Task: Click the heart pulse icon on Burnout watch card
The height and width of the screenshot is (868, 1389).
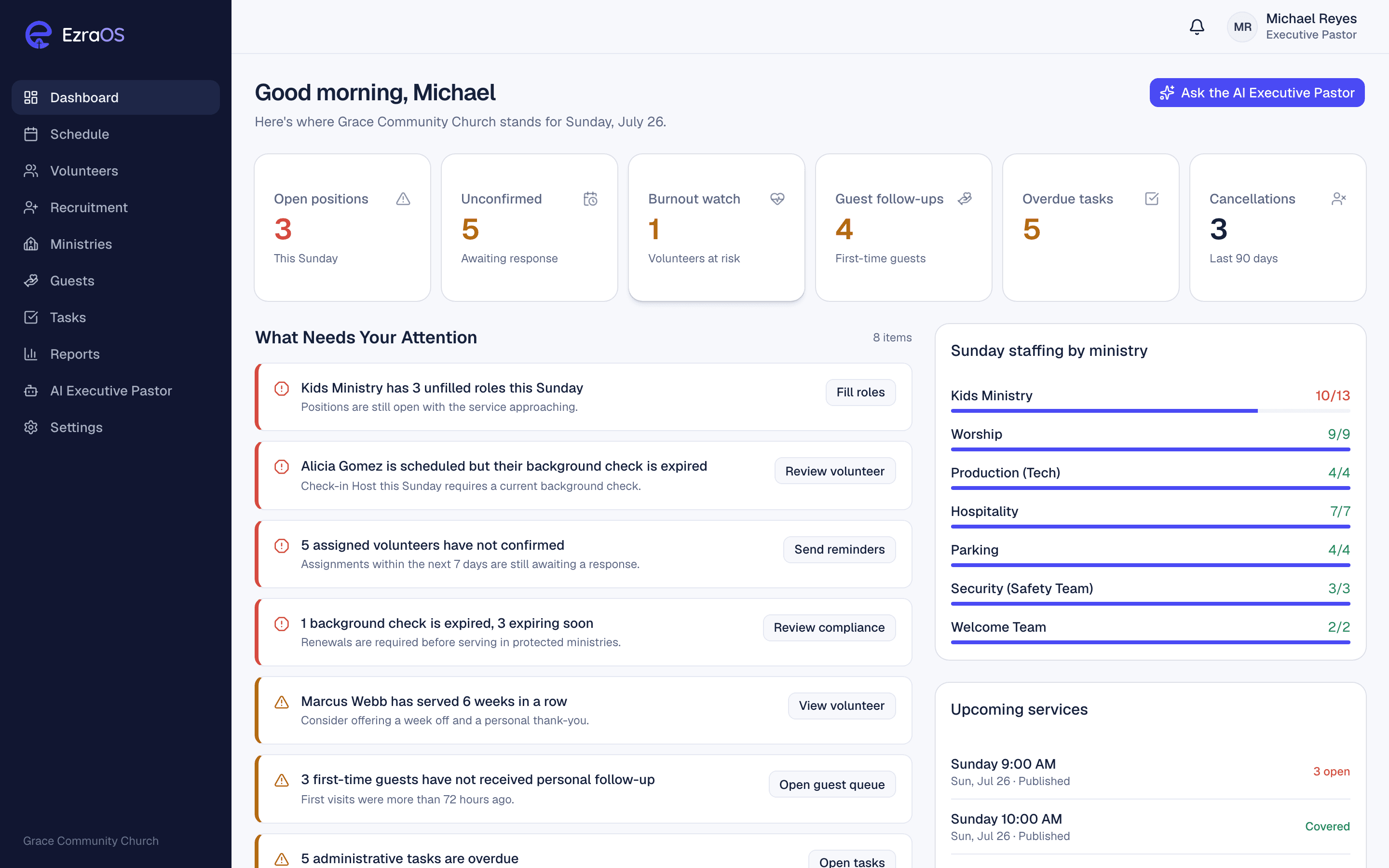Action: pyautogui.click(x=777, y=199)
